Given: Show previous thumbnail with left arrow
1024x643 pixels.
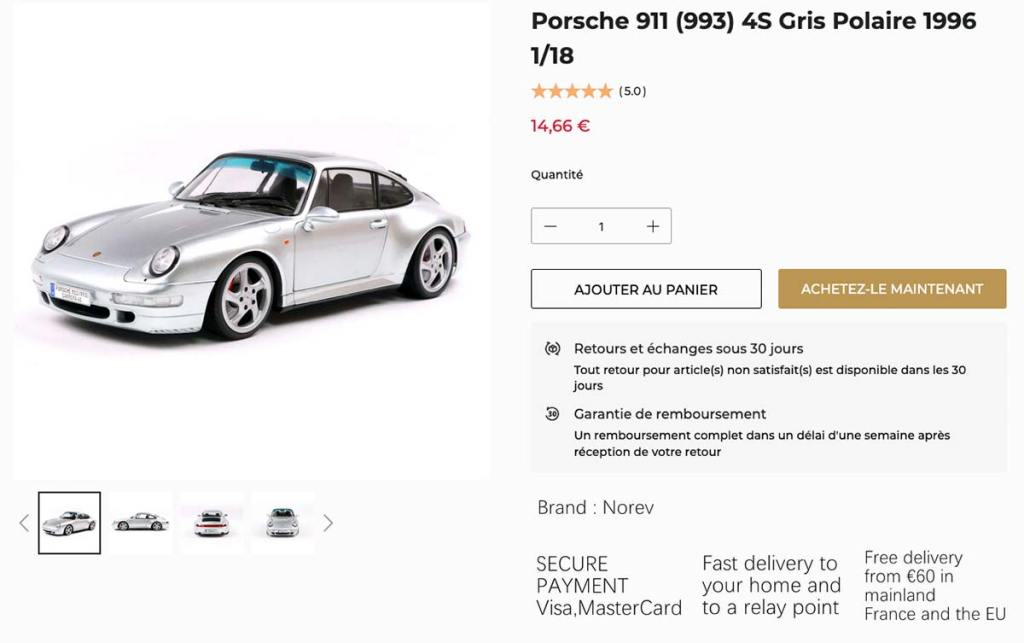Looking at the screenshot, I should [x=24, y=523].
